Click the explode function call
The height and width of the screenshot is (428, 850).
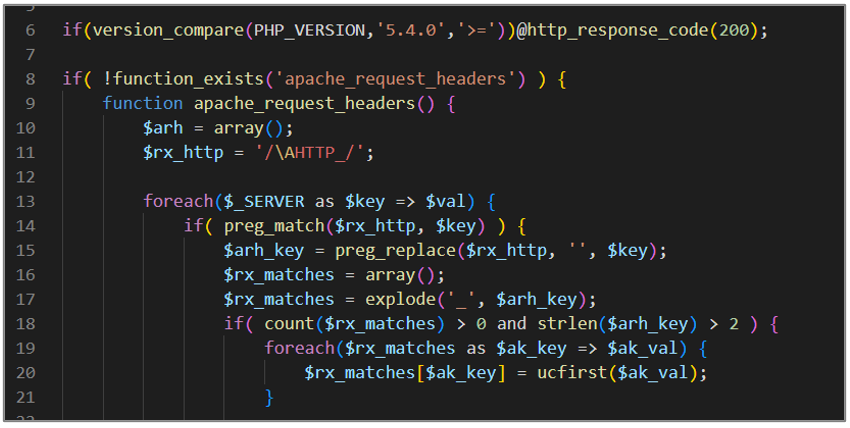[x=400, y=299]
